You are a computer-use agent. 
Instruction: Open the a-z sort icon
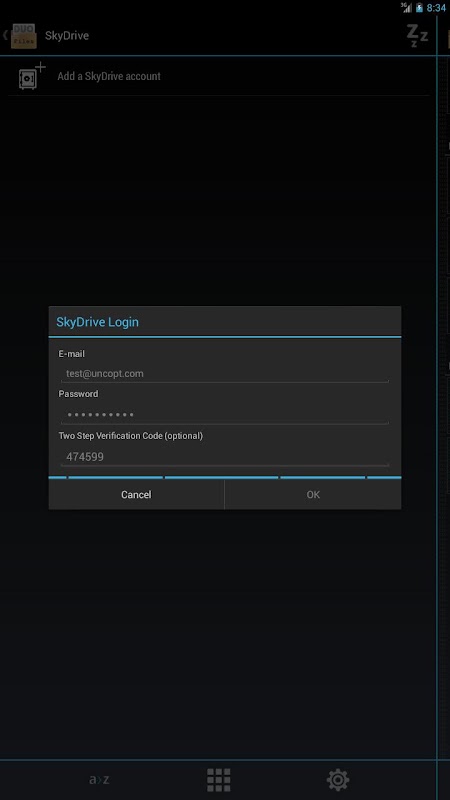pos(99,780)
